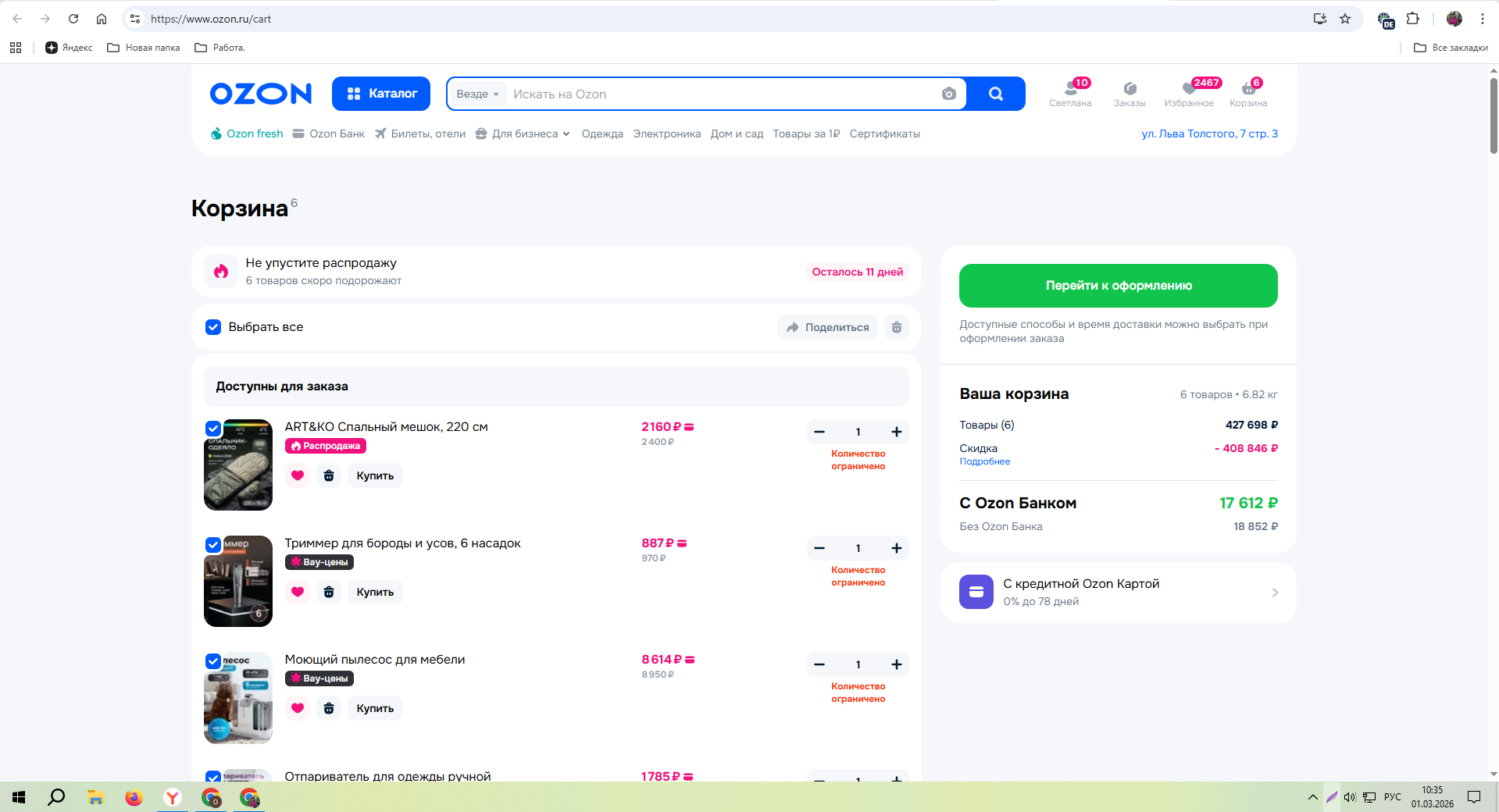
Task: Remove washing vacuum cleaner from cart
Action: click(329, 708)
